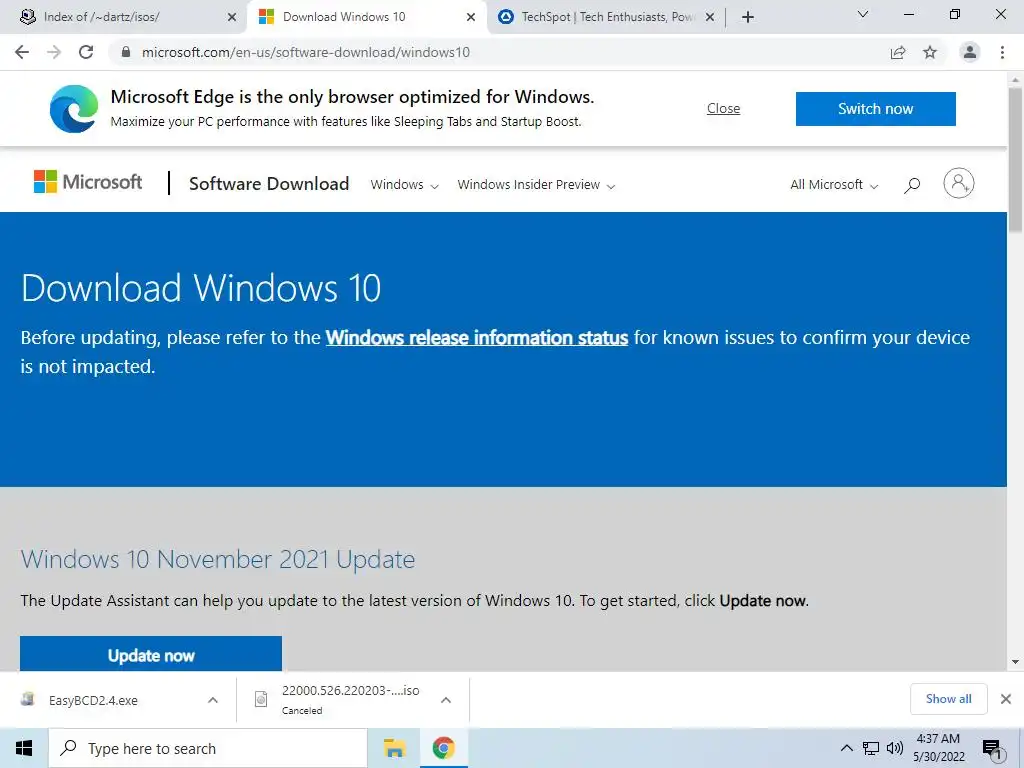Open network status tray icon
Image resolution: width=1024 pixels, height=768 pixels.
[x=871, y=748]
